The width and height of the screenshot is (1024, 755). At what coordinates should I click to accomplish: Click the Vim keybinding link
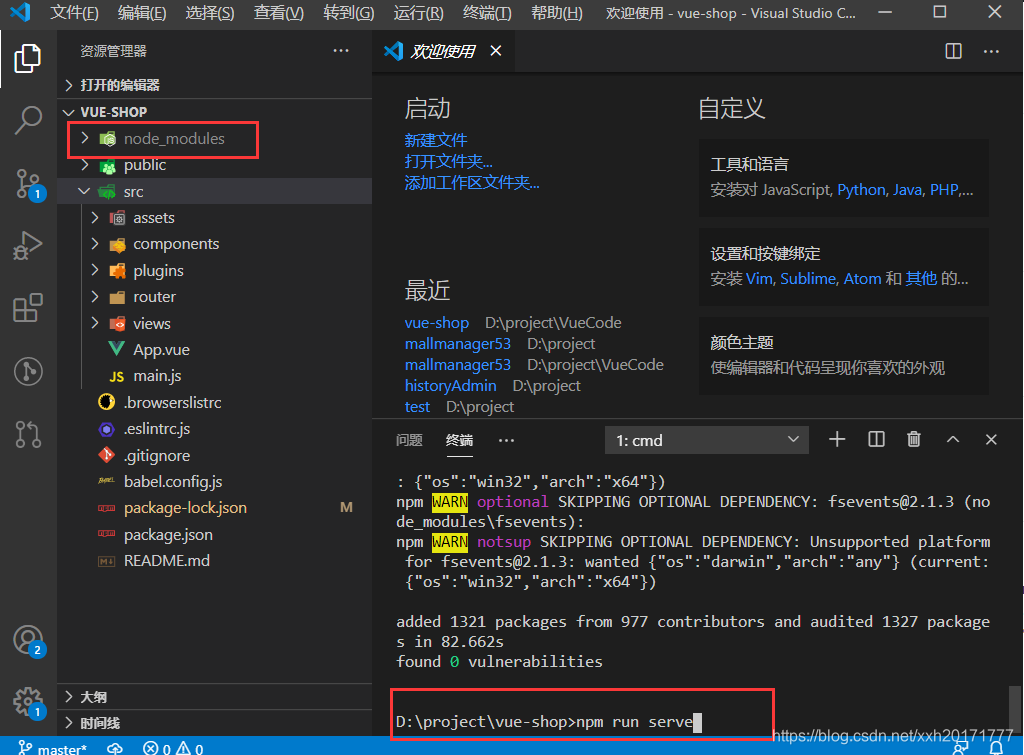click(759, 279)
